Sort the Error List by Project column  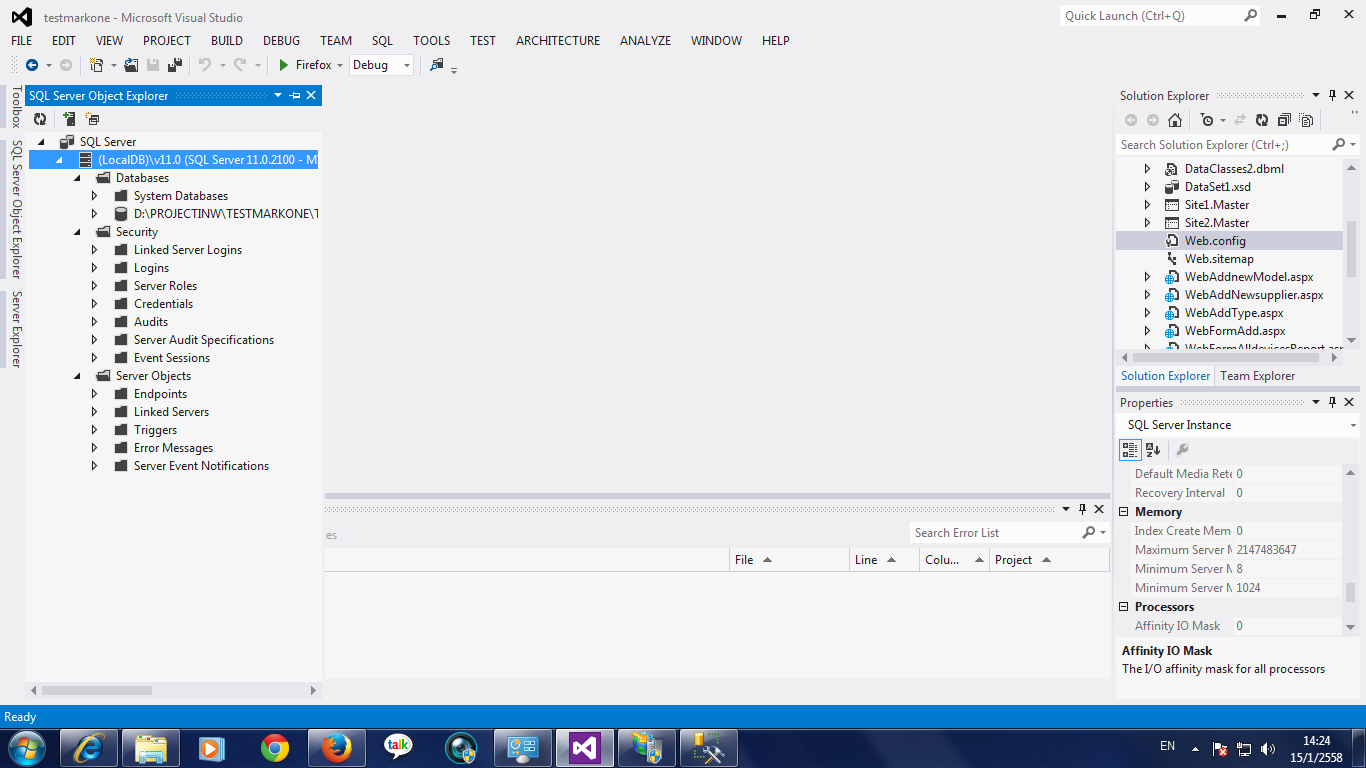tap(1050, 560)
